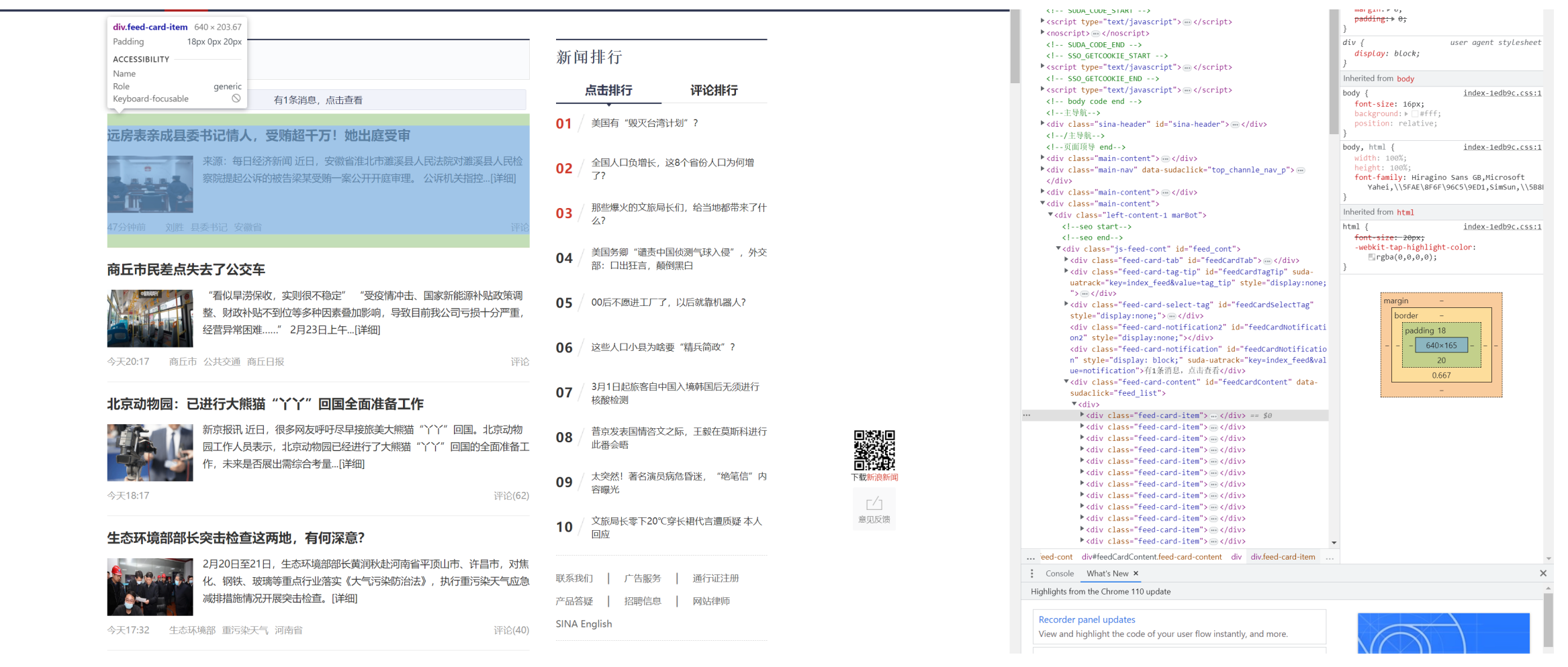This screenshot has width=1568, height=667.
Task: Open the drawer's three-dot more tools menu
Action: (x=1032, y=574)
